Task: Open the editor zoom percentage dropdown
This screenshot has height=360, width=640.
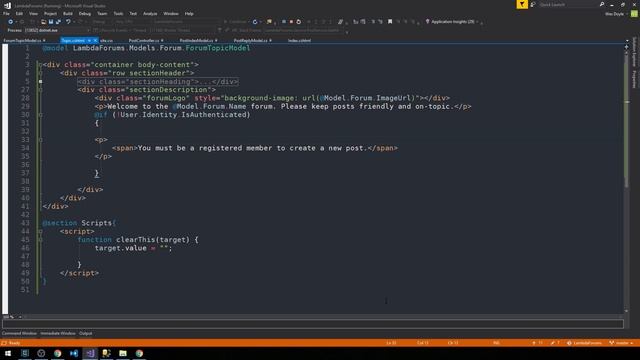Action: [x=11, y=317]
